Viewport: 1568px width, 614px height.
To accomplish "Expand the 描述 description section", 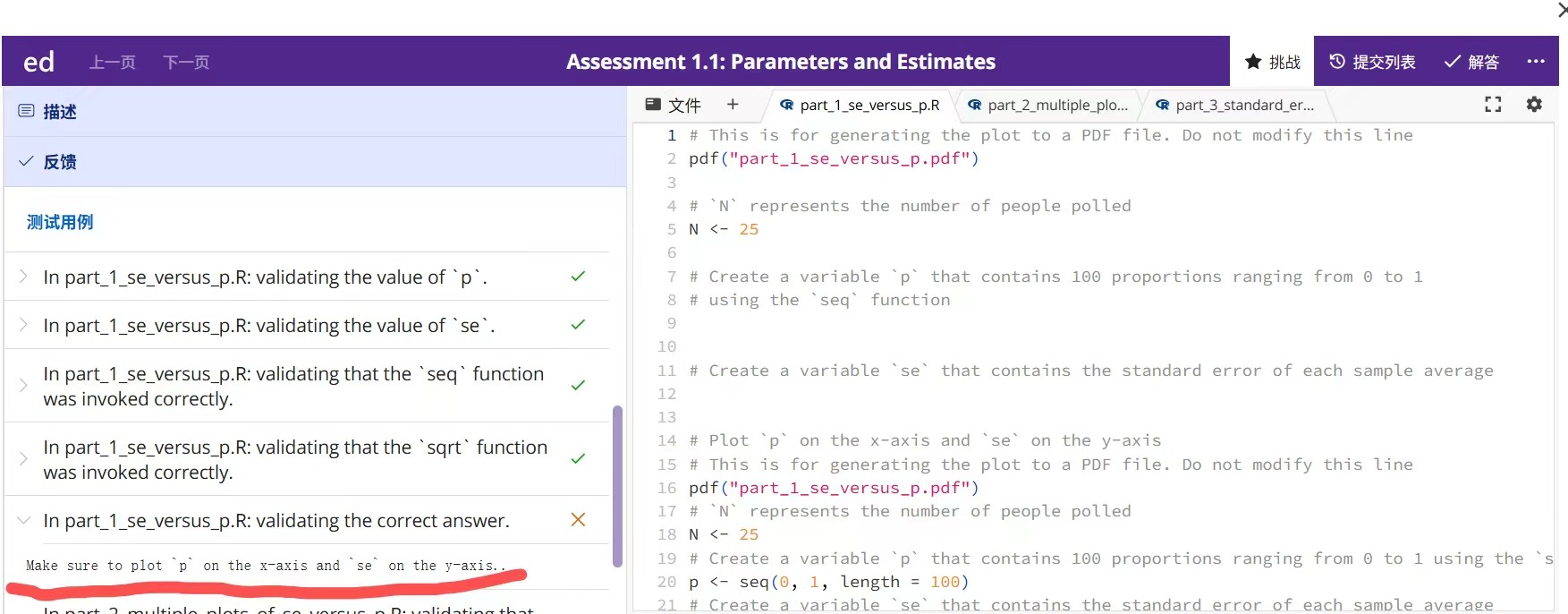I will tap(315, 112).
